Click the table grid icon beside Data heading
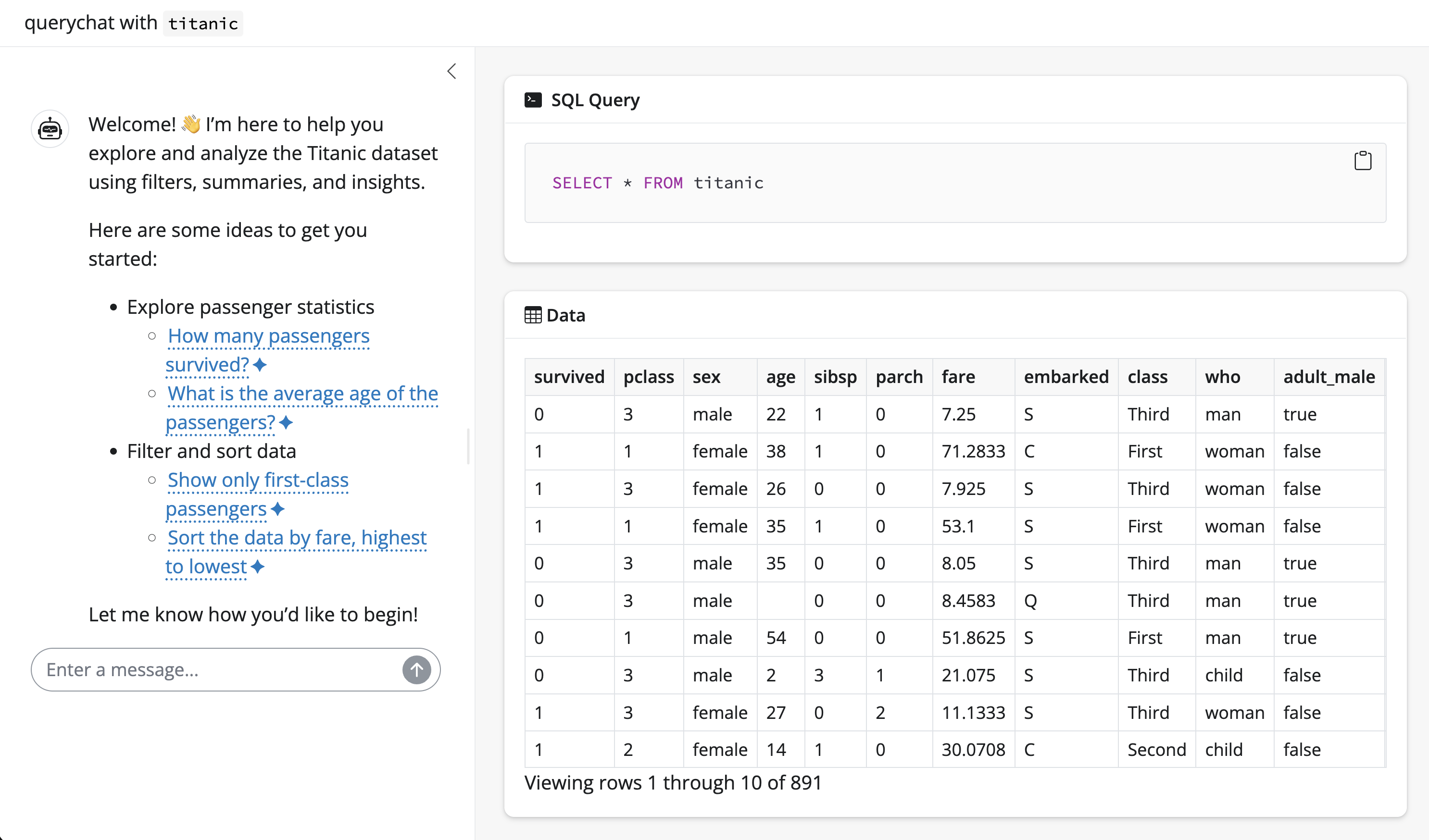Screen dimensions: 1429x840 (x=534, y=315)
